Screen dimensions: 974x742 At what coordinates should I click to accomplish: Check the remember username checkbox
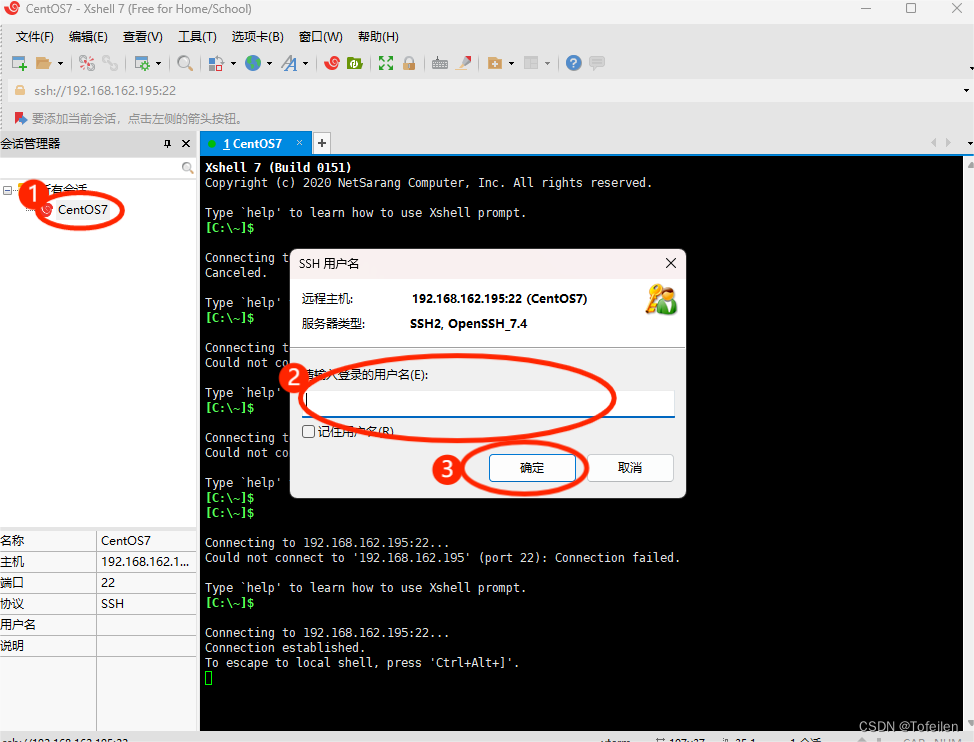(x=308, y=432)
